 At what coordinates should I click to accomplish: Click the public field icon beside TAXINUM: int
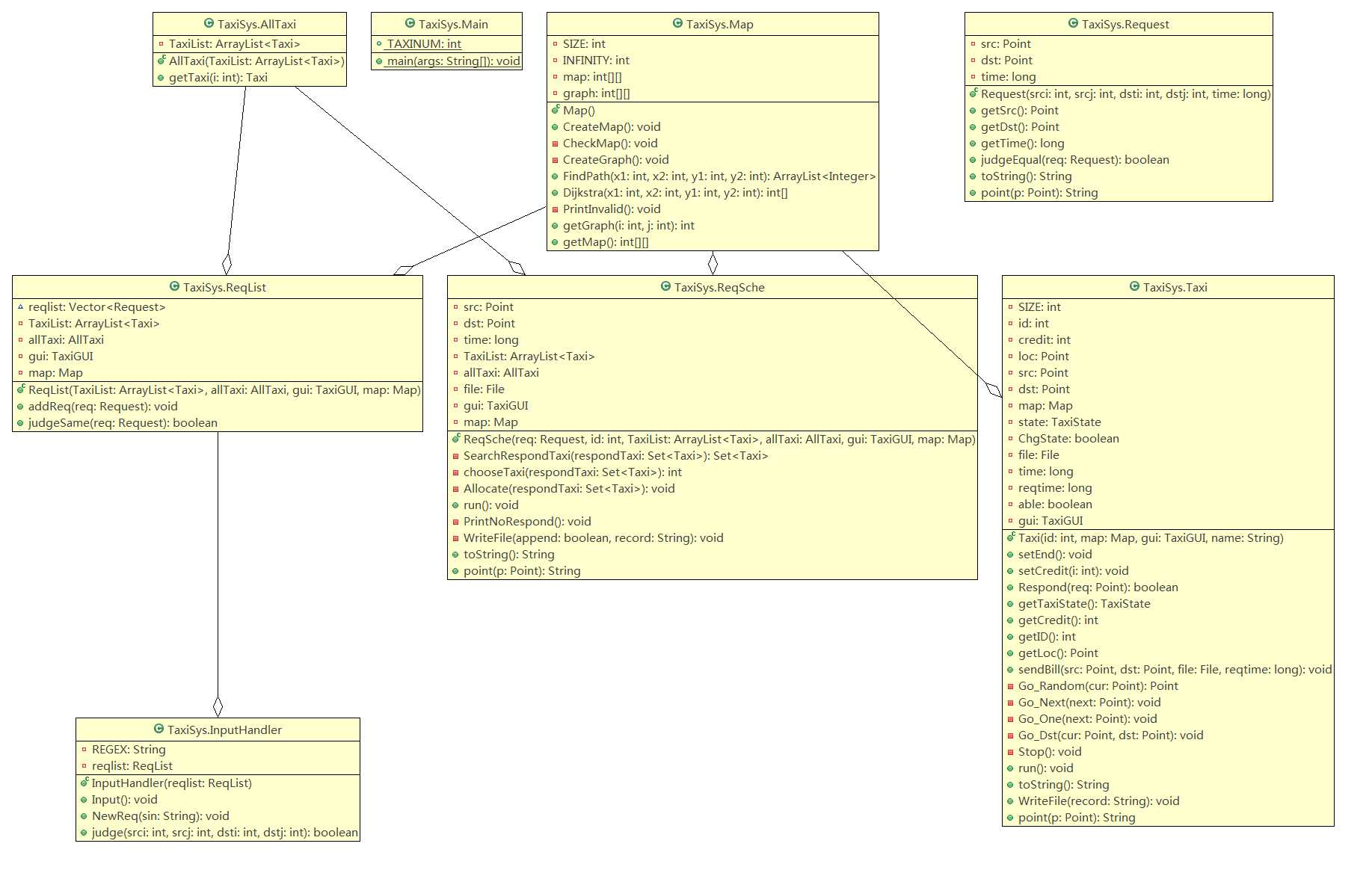[x=380, y=44]
